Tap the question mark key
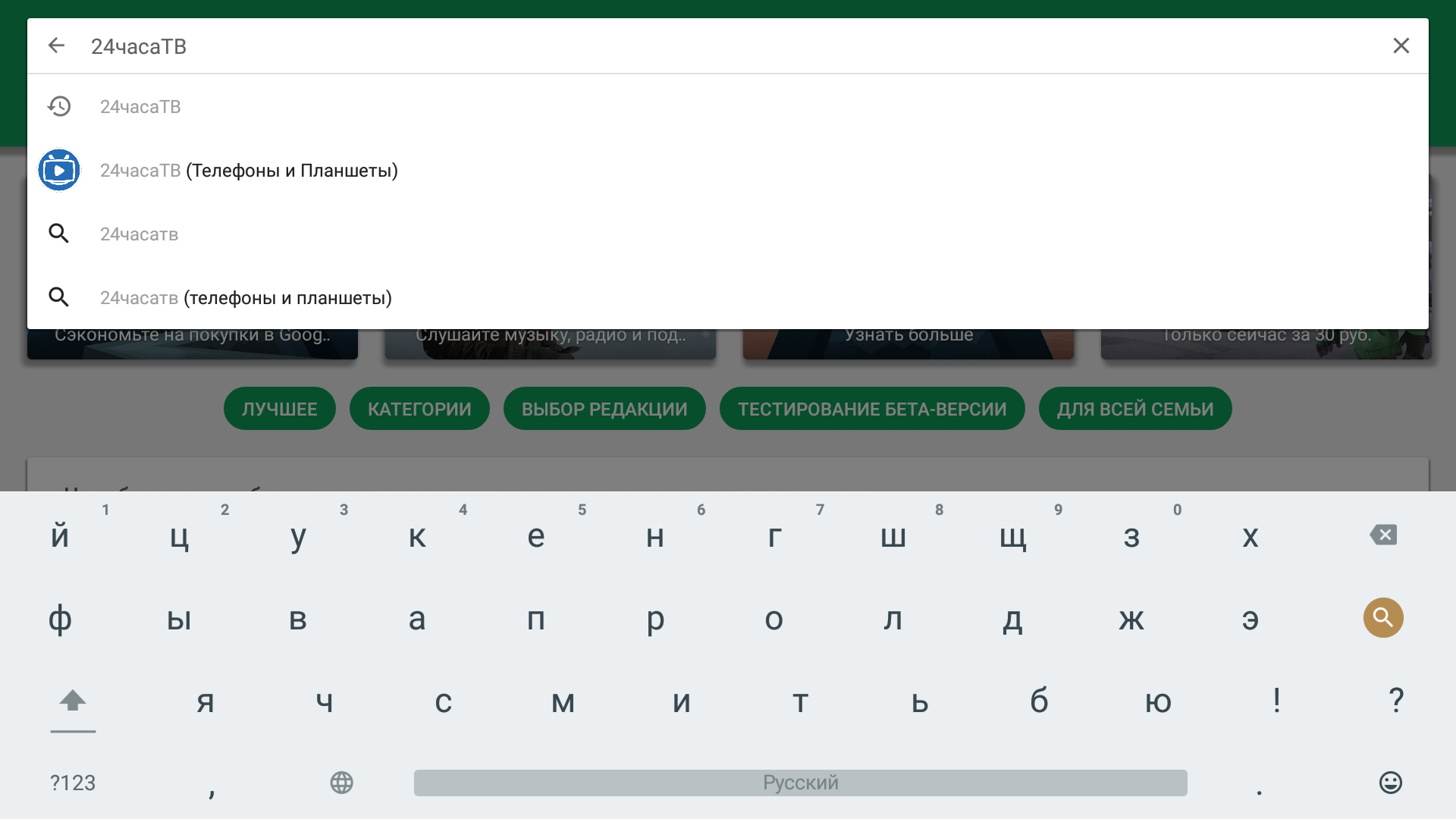The height and width of the screenshot is (819, 1456). click(x=1396, y=700)
